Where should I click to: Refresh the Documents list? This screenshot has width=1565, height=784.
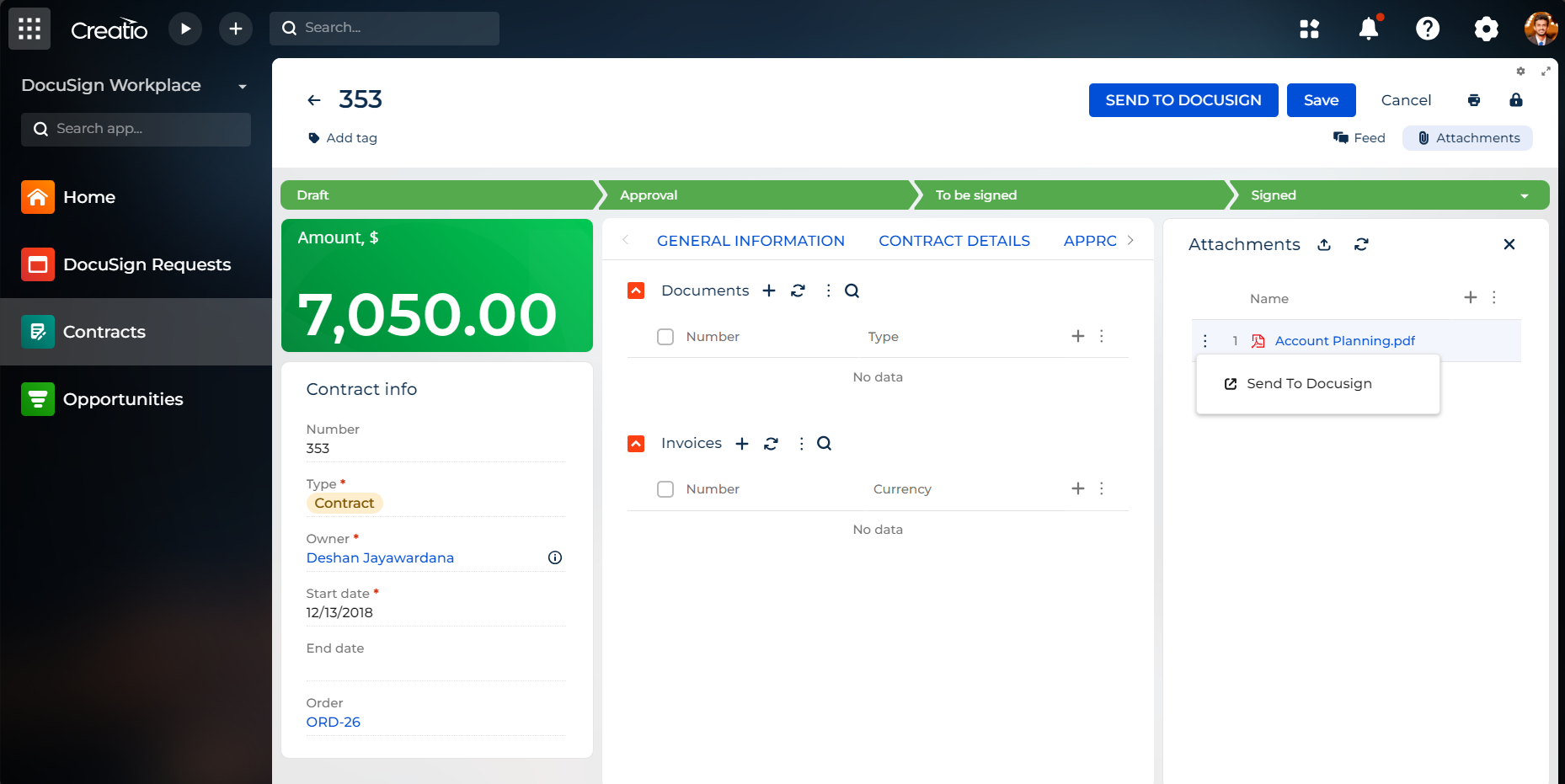pyautogui.click(x=798, y=291)
